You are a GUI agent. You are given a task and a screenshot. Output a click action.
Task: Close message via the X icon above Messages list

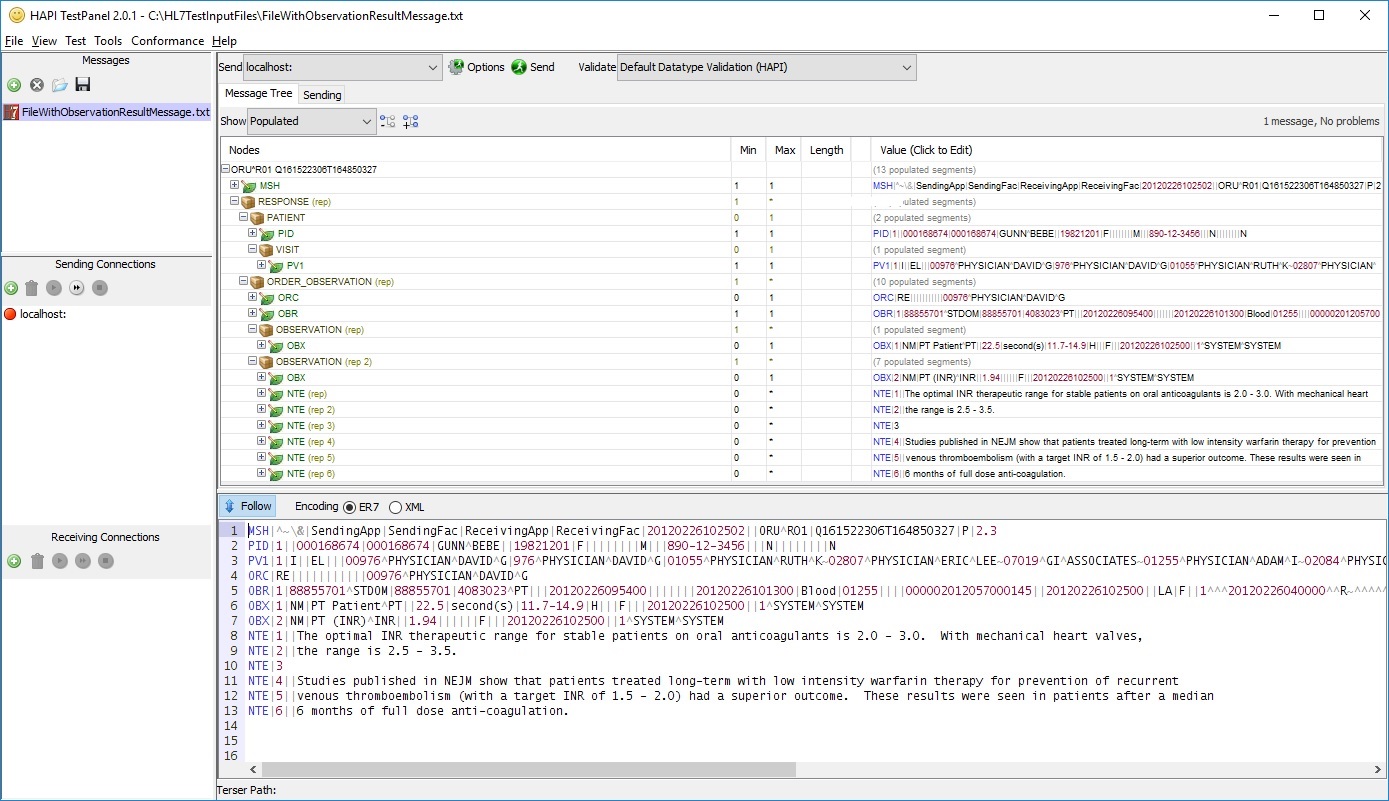(36, 85)
